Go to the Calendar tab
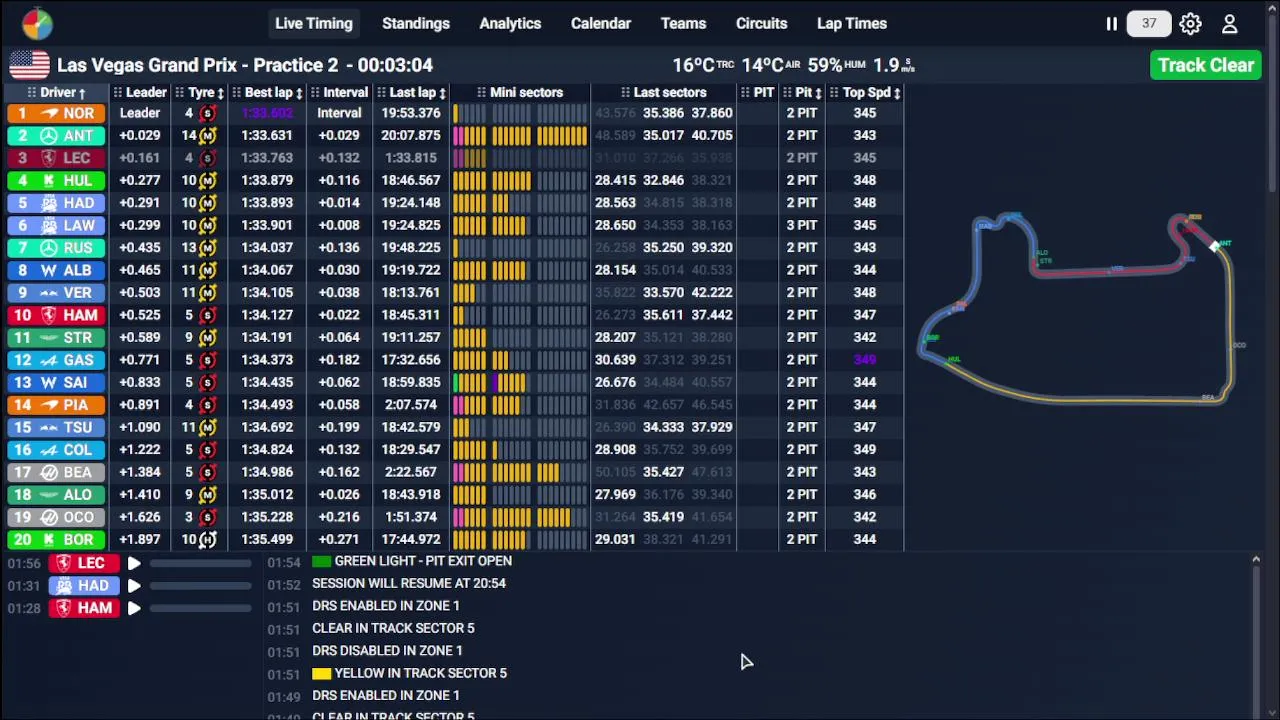The image size is (1280, 720). 601,23
